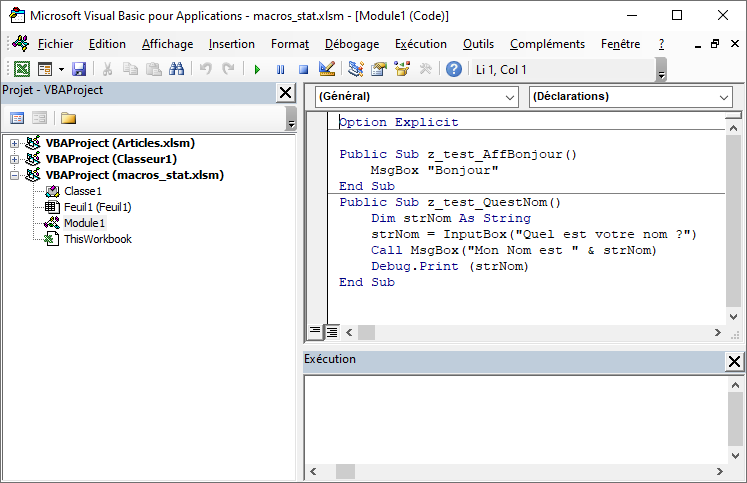Select Classe1 class module
Screen dimensions: 747x483
coord(83,191)
